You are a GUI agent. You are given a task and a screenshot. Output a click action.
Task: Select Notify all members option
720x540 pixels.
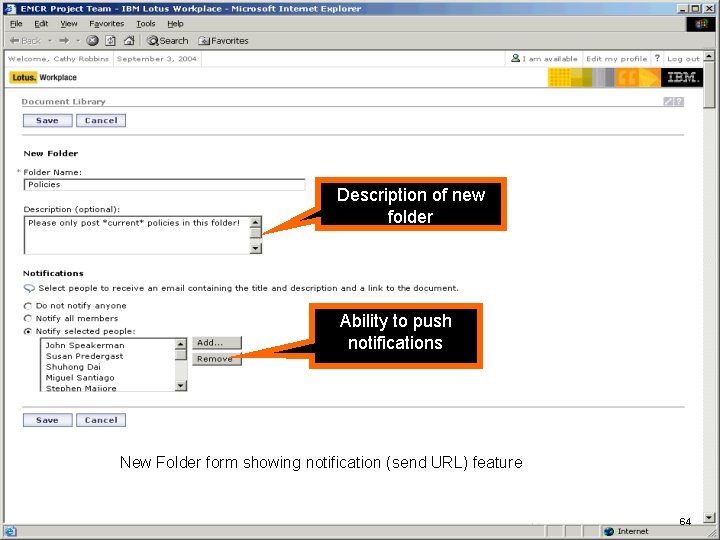(x=28, y=318)
